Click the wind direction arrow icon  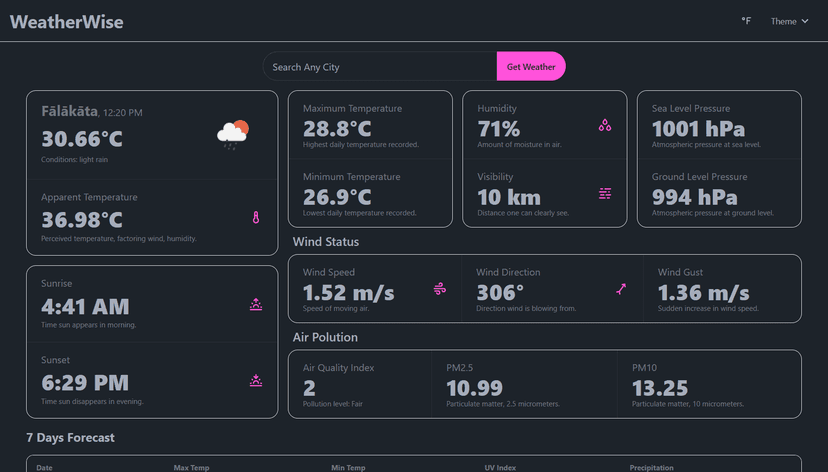click(621, 289)
